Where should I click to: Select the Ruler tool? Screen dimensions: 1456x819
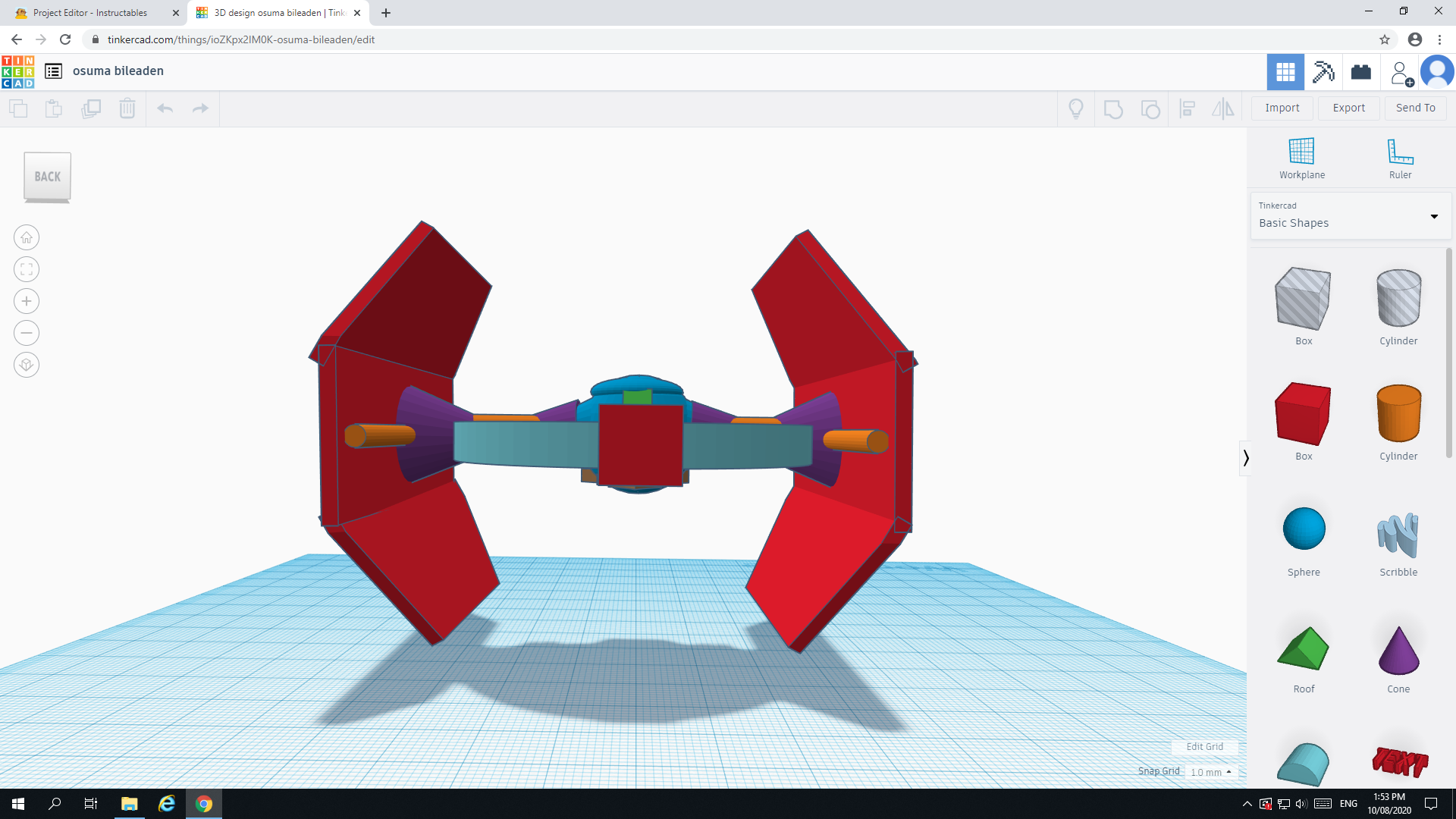click(x=1400, y=158)
